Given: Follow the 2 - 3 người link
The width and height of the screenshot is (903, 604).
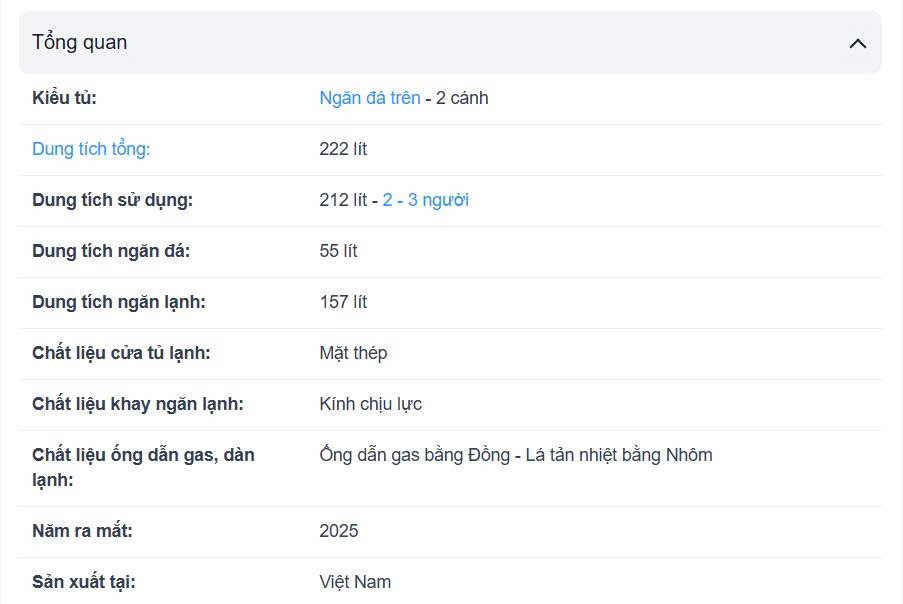Looking at the screenshot, I should coord(425,200).
